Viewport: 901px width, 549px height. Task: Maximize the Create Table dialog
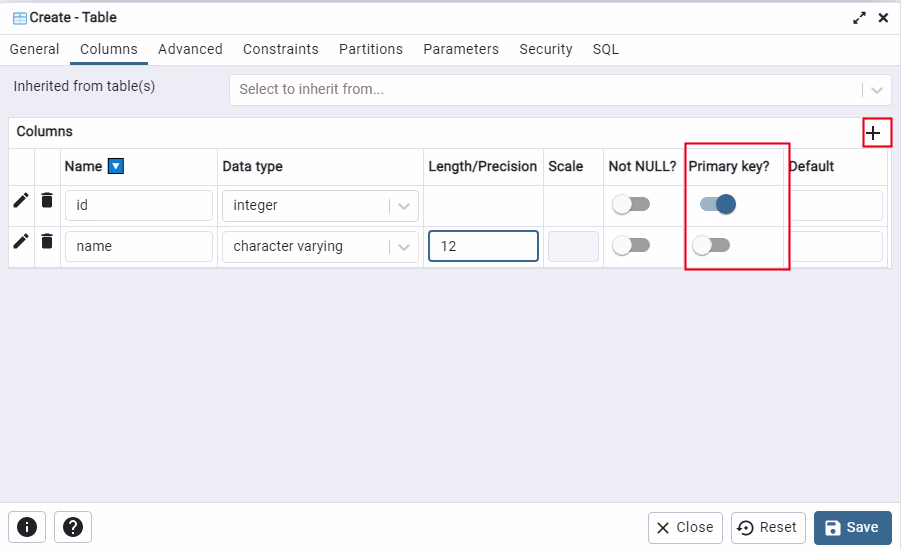coord(859,18)
